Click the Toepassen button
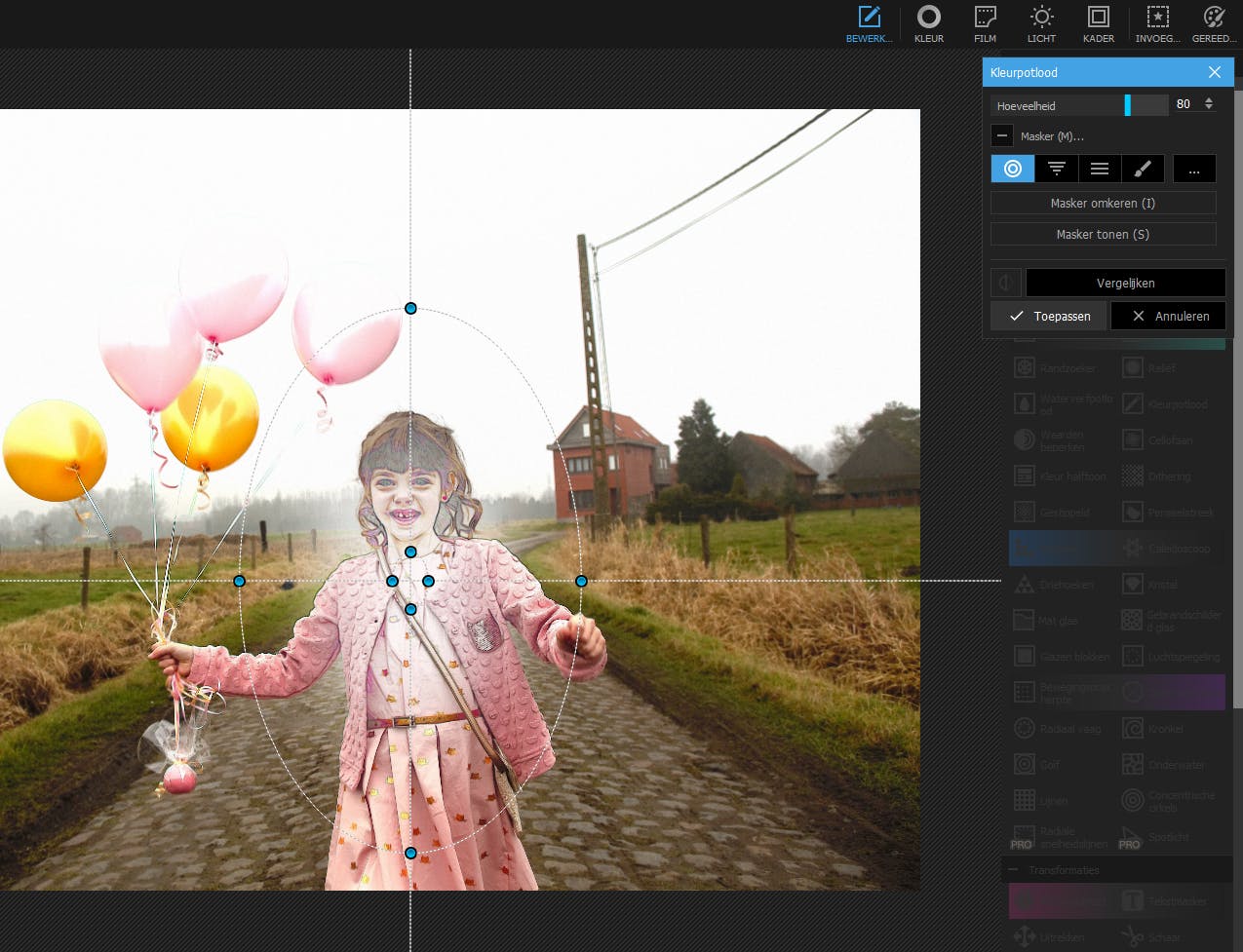 tap(1049, 316)
